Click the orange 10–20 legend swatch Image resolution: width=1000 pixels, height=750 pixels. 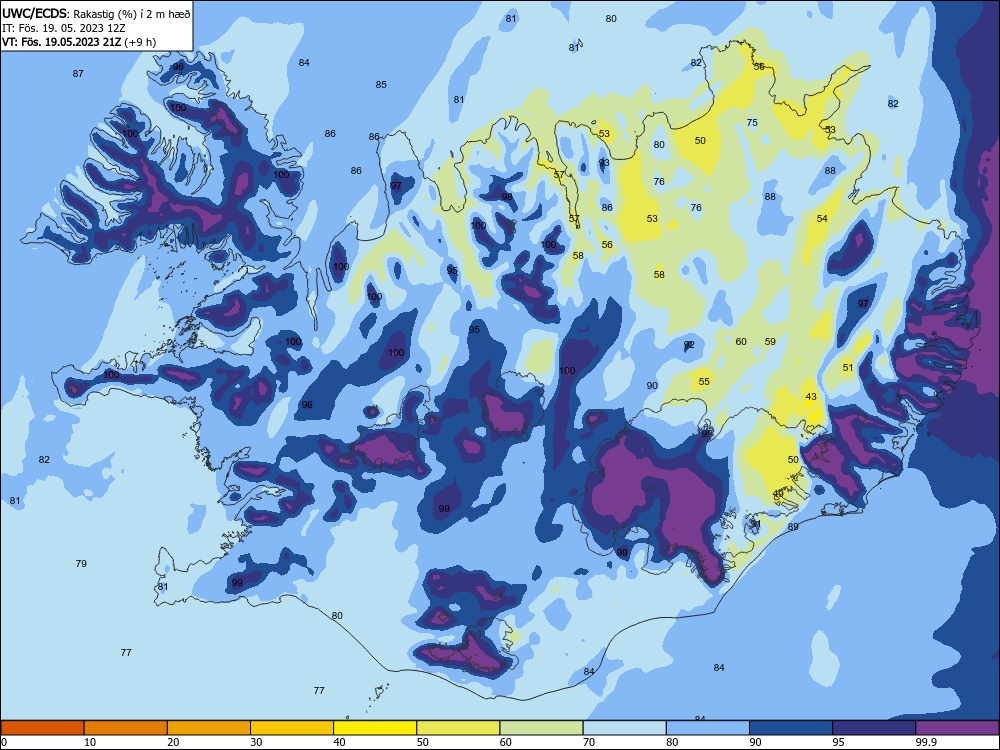126,728
